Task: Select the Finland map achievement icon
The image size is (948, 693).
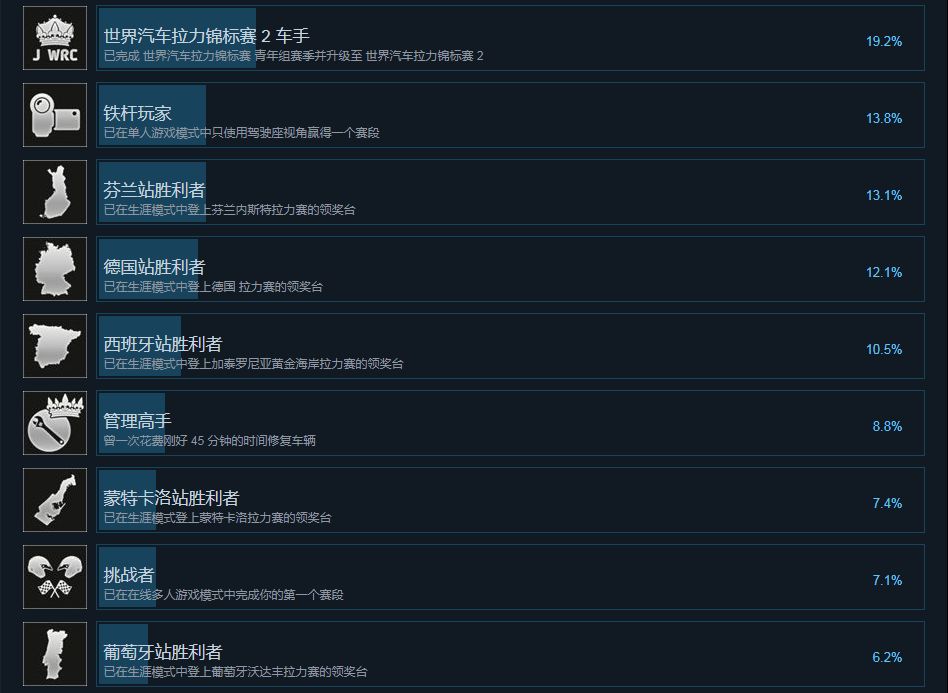Action: tap(55, 192)
